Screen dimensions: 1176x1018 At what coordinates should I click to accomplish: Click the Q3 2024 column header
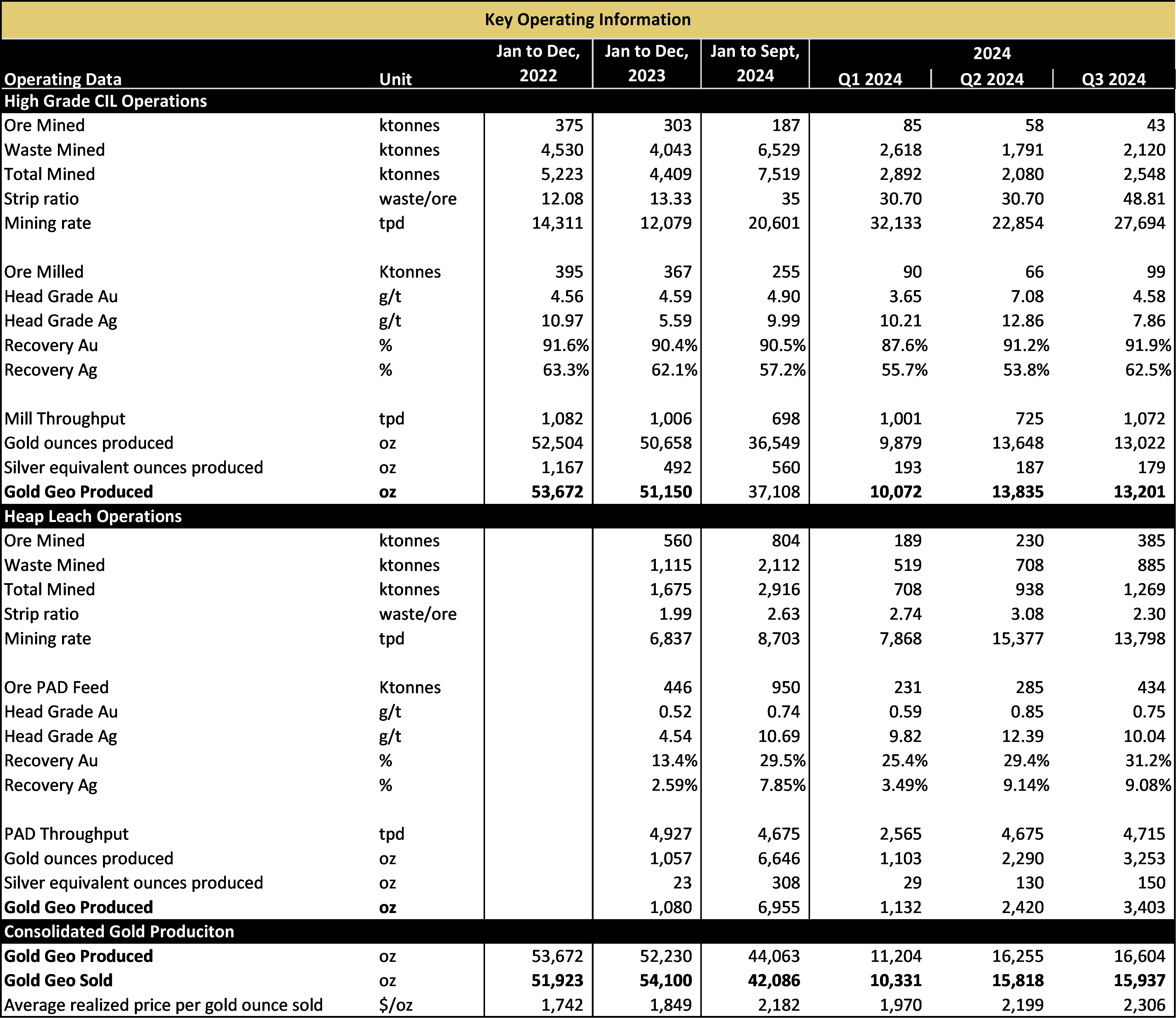[1113, 79]
